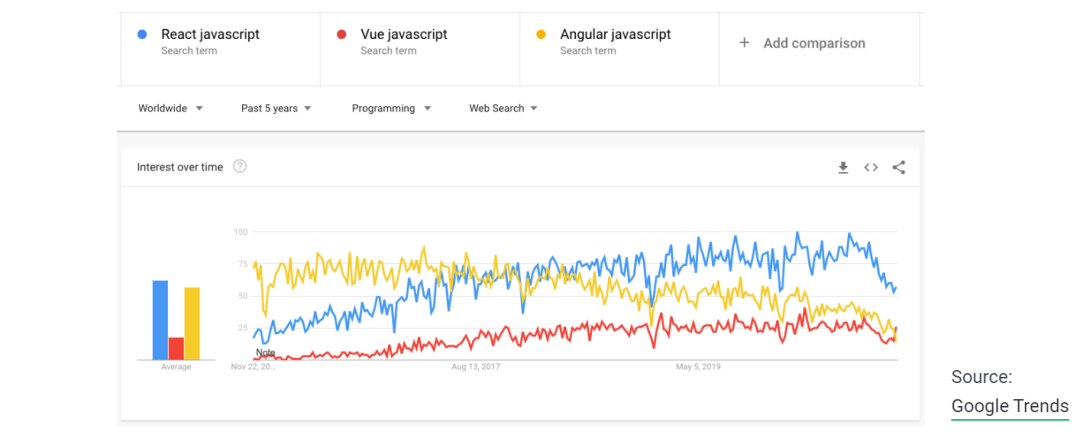Click the download chart icon
This screenshot has height=432, width=1080.
click(843, 168)
